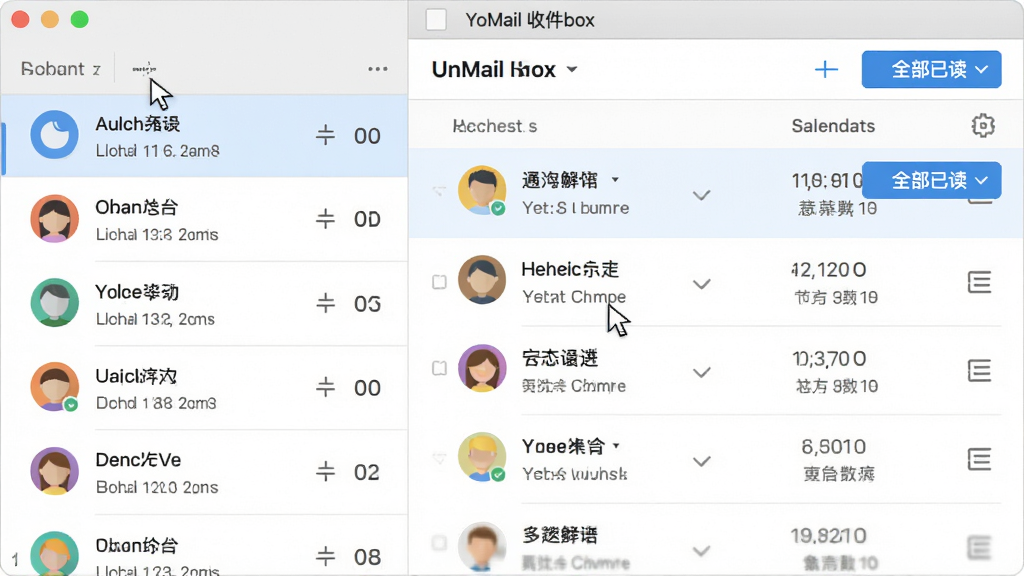1024x576 pixels.
Task: Click the small icon right of Bobant z
Action: (x=144, y=69)
